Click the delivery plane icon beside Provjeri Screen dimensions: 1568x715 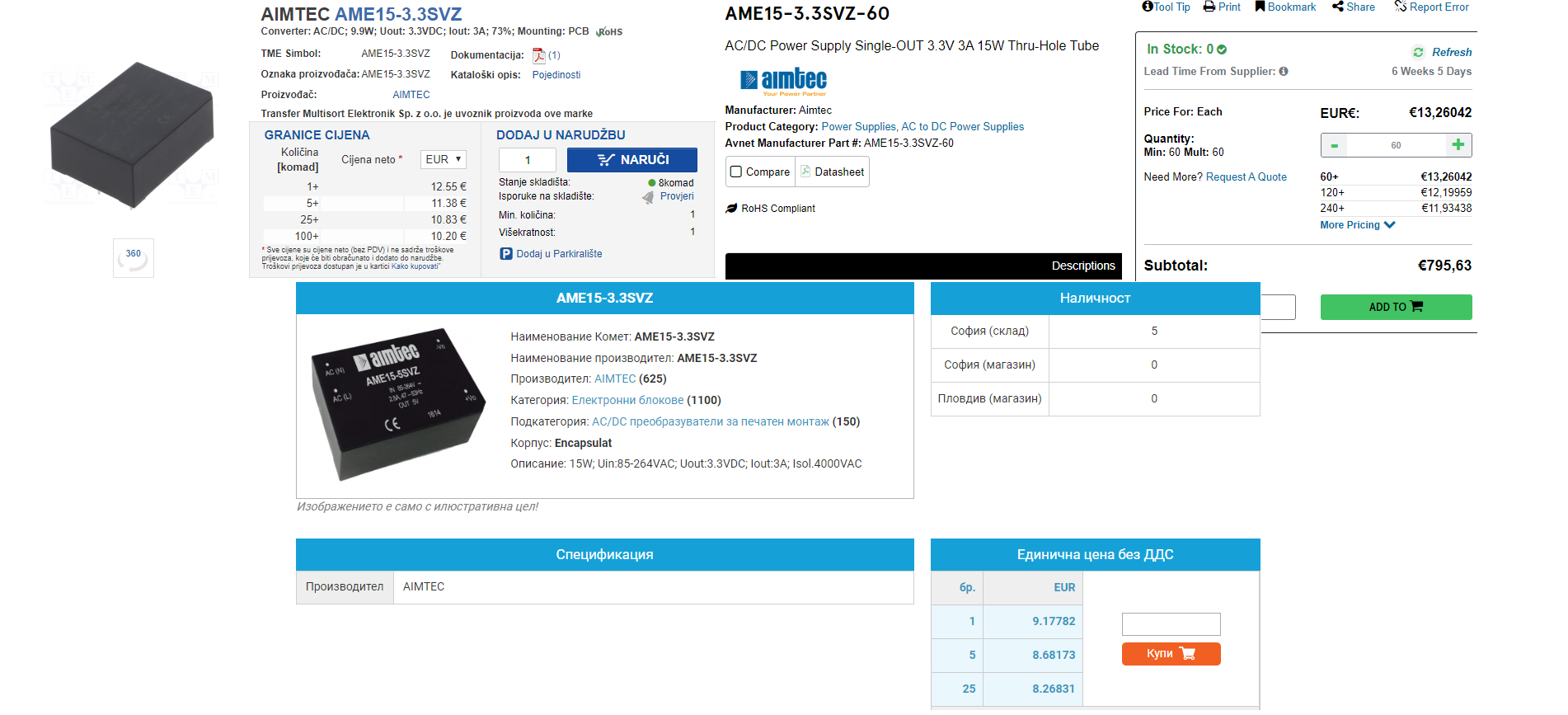[x=648, y=197]
